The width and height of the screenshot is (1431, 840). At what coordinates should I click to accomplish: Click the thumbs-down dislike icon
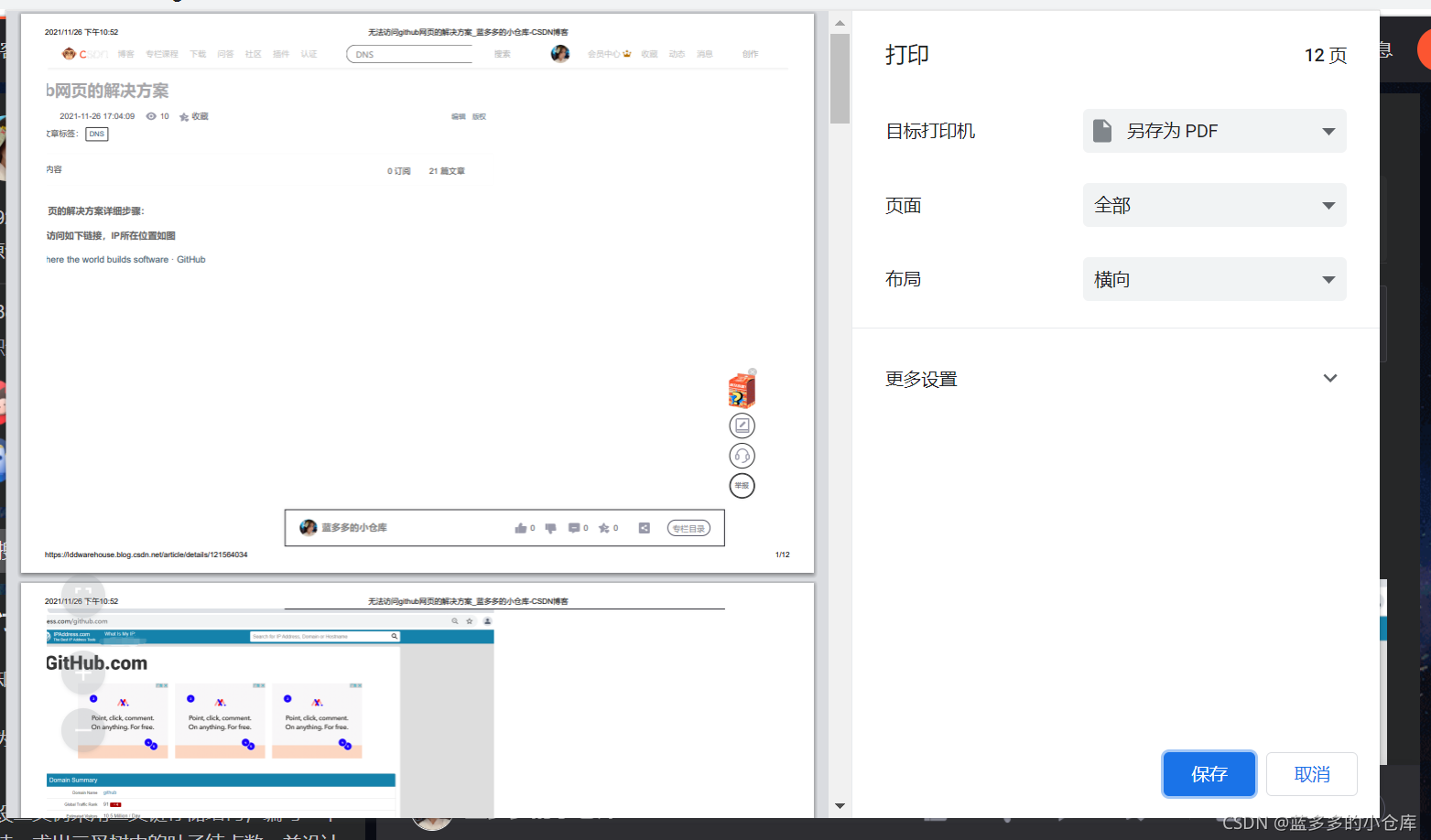(550, 528)
